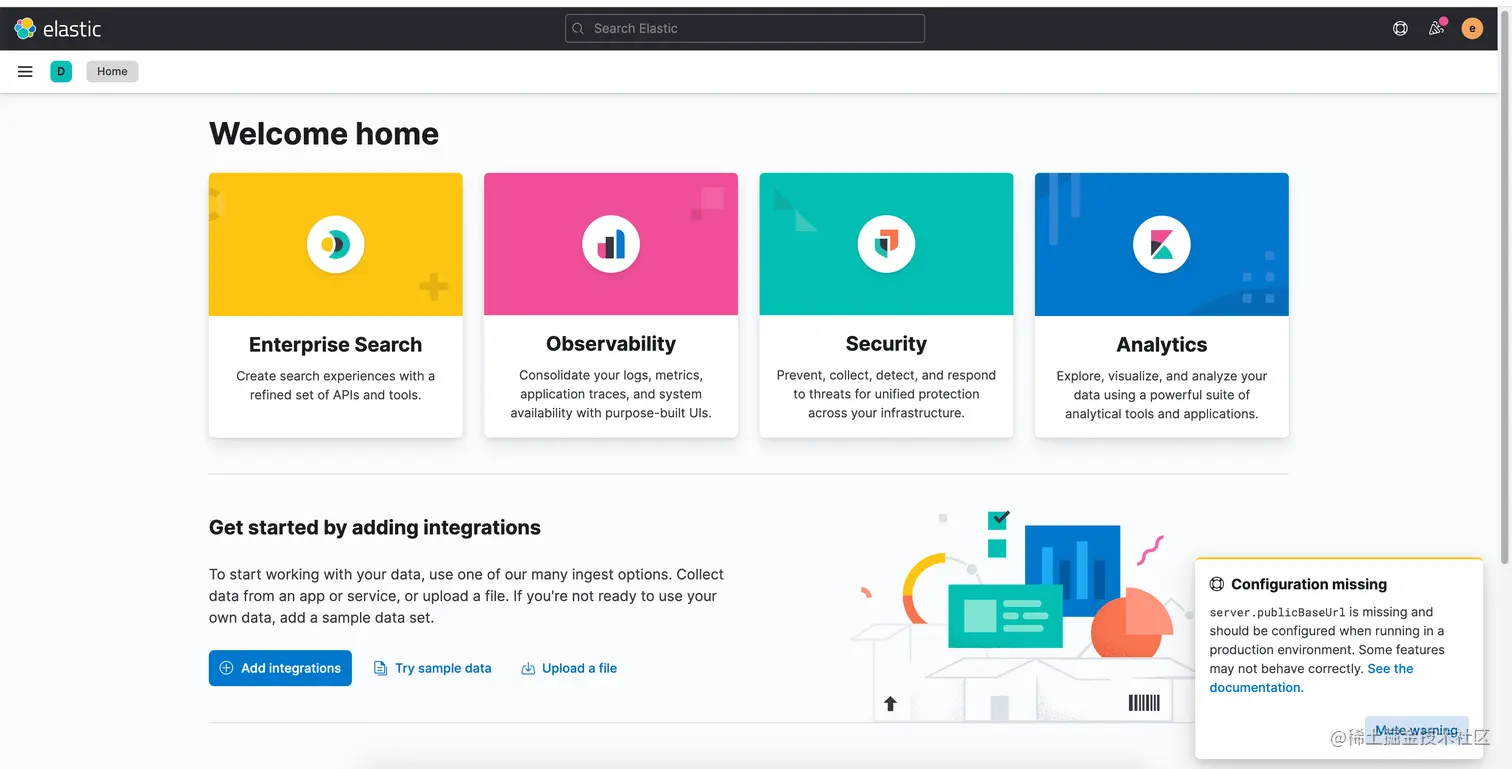This screenshot has height=769, width=1512.
Task: Click the Security shield icon
Action: [x=886, y=244]
